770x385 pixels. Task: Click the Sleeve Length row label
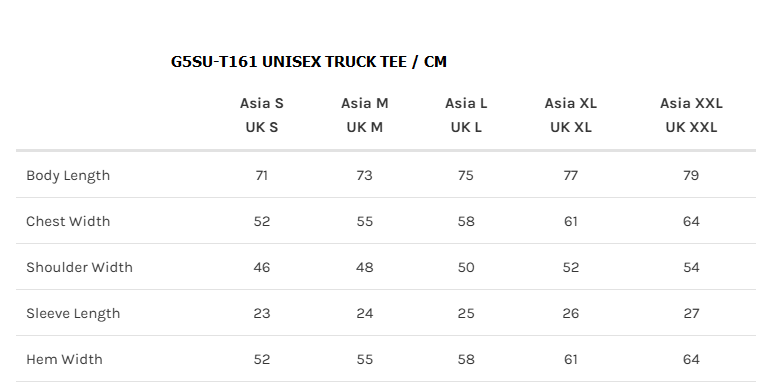click(73, 313)
